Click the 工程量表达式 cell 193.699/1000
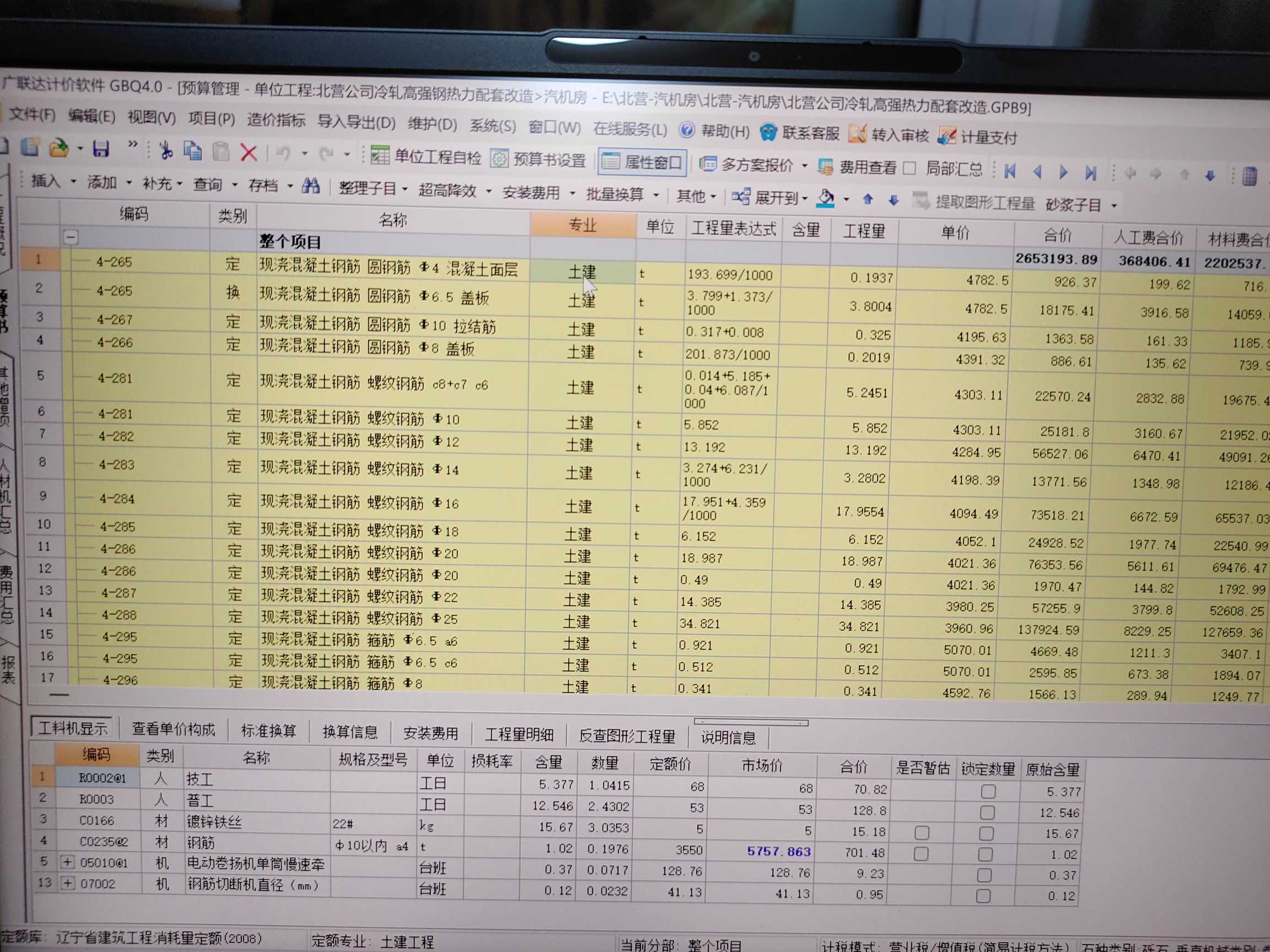Viewport: 1270px width, 952px height. (x=730, y=275)
